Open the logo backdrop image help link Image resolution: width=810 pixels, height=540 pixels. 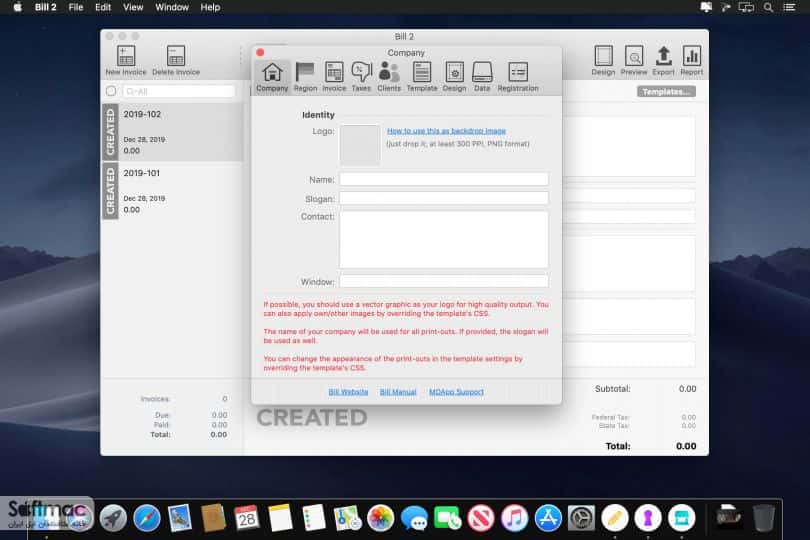(446, 131)
